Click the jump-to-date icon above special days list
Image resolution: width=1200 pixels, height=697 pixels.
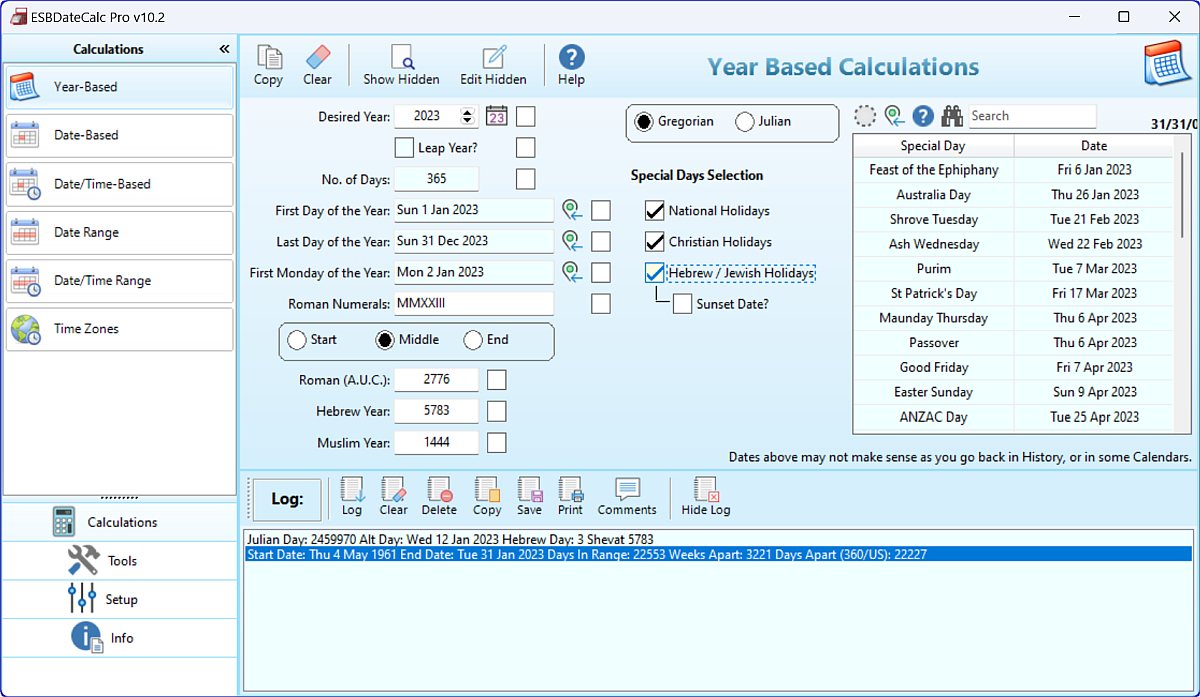pos(895,116)
